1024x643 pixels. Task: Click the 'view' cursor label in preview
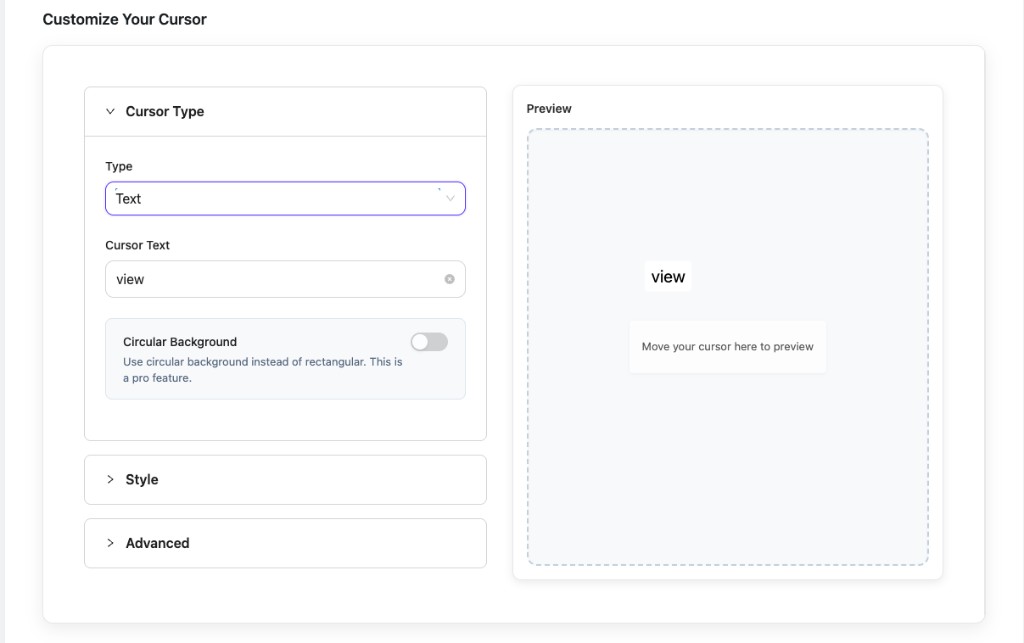667,277
